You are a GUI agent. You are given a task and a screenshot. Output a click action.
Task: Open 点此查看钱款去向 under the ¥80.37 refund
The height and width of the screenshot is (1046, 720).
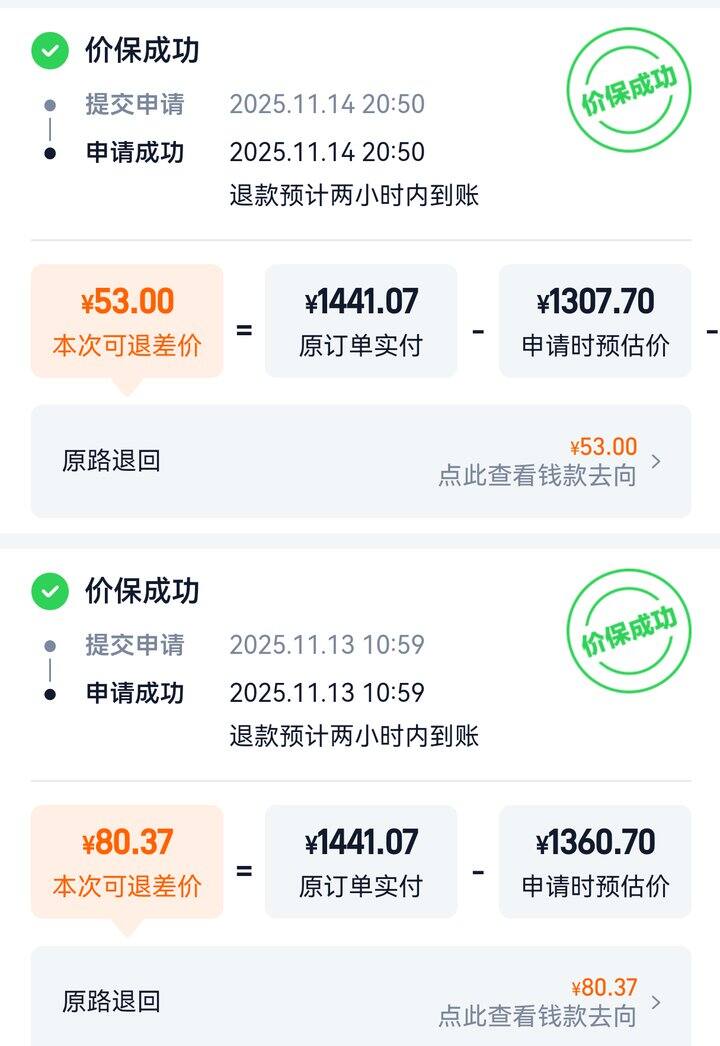click(537, 1016)
